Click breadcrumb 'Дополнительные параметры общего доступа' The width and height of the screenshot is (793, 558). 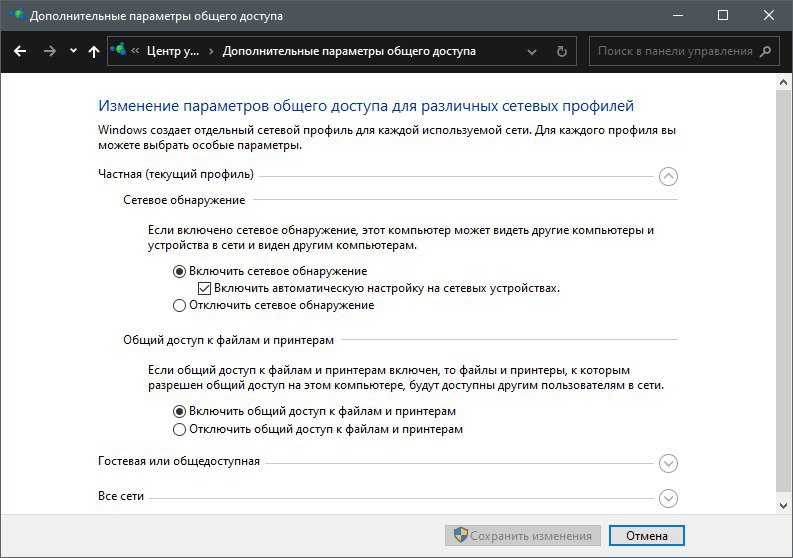[x=349, y=51]
